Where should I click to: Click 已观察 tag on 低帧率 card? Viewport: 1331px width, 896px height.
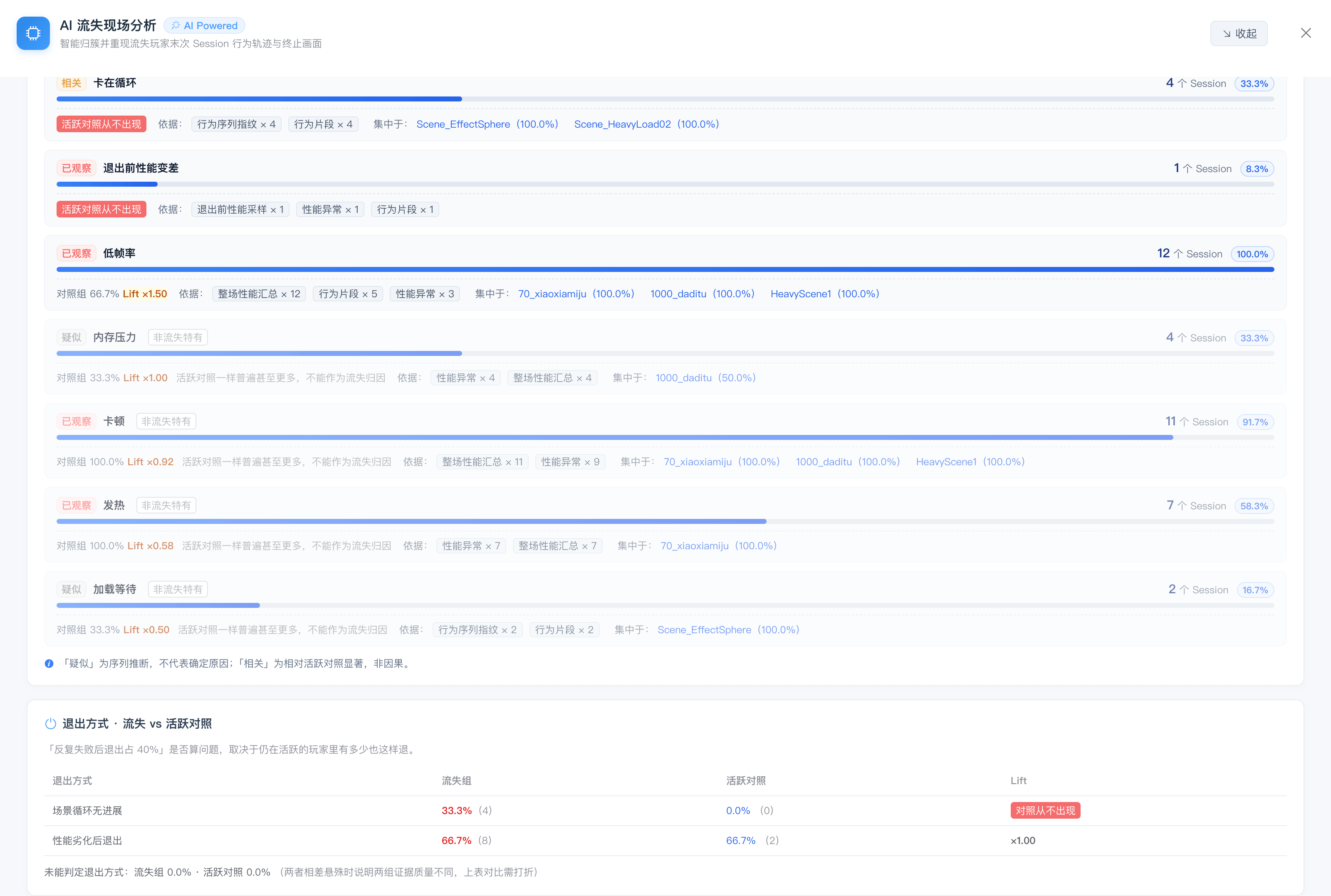tap(77, 253)
